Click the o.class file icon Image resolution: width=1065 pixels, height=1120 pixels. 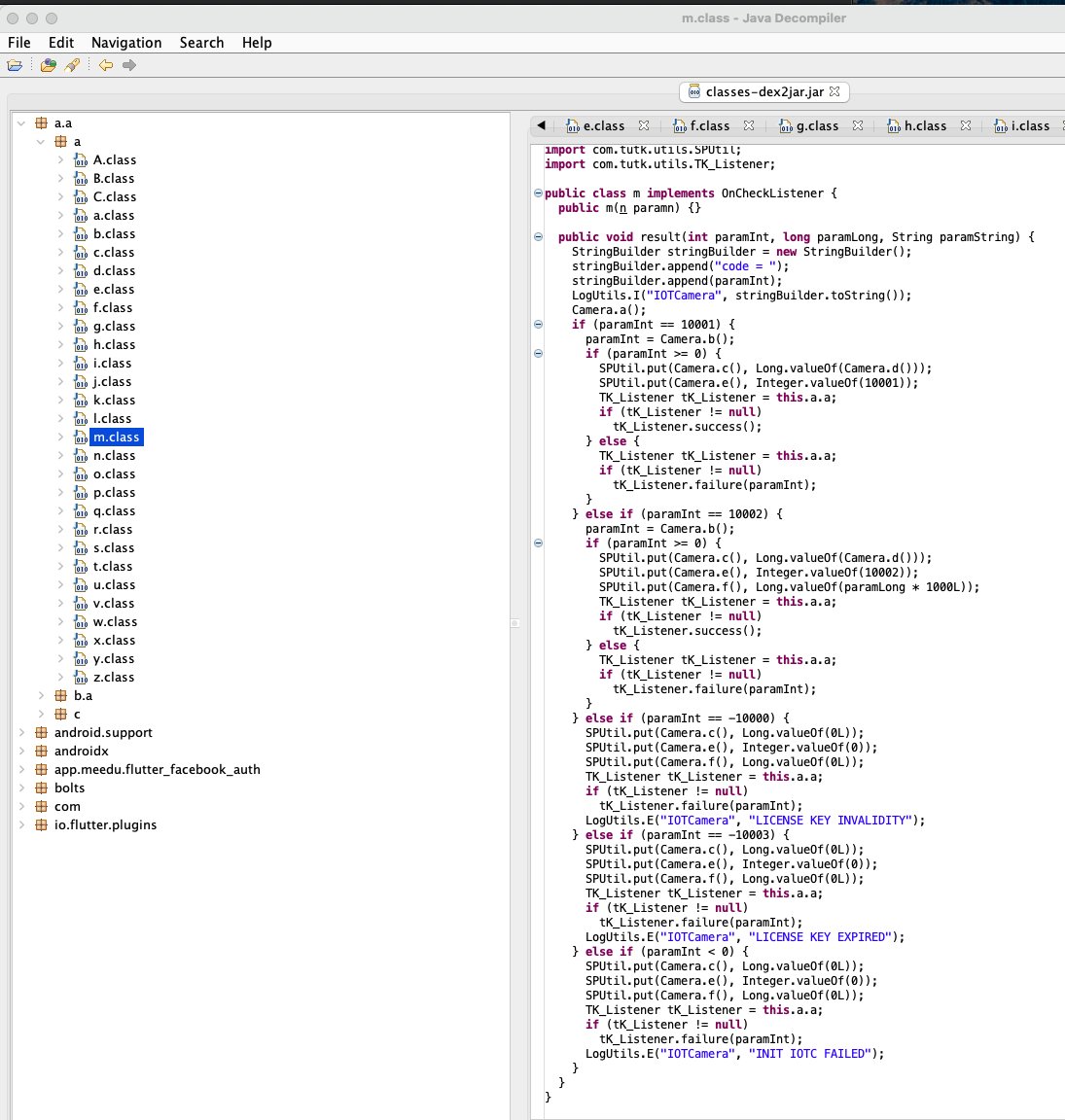(x=81, y=474)
